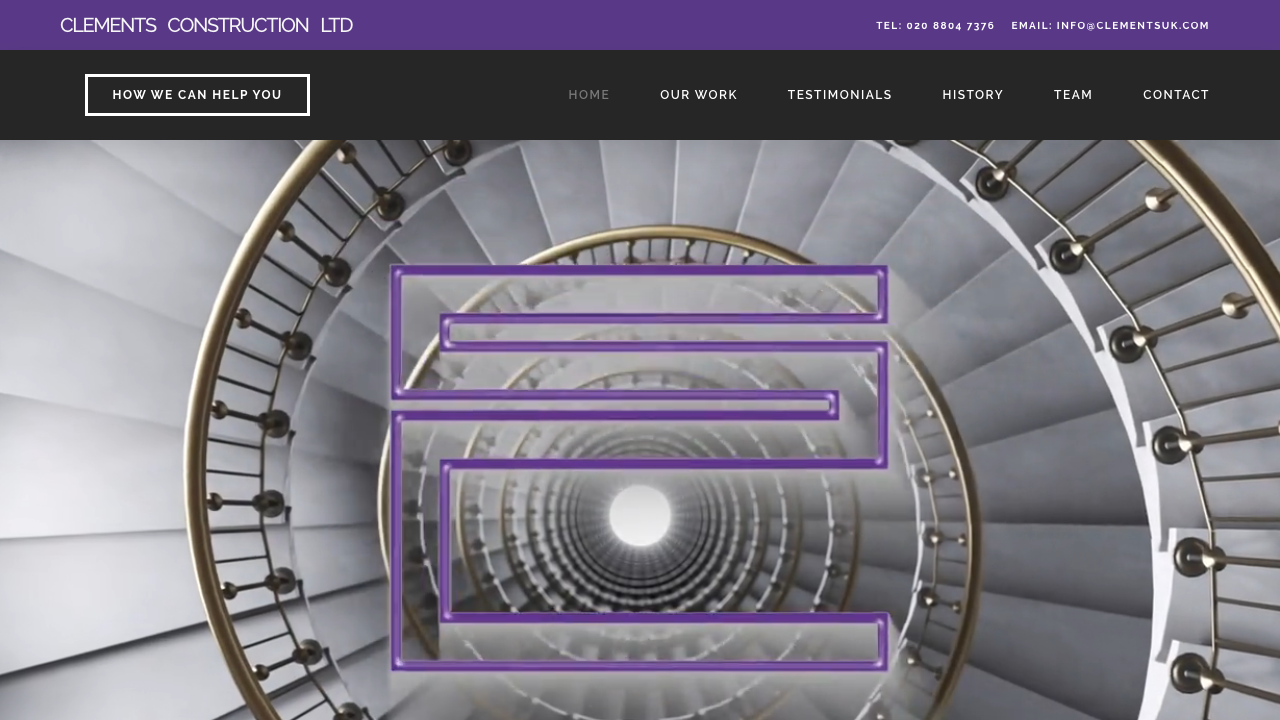The width and height of the screenshot is (1280, 720).
Task: Click the TEL label in the top bar
Action: pos(888,24)
